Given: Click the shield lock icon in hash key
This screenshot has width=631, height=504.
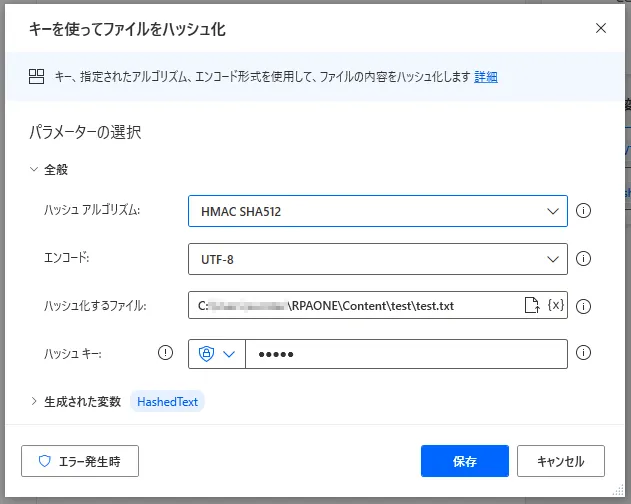Looking at the screenshot, I should [x=206, y=354].
